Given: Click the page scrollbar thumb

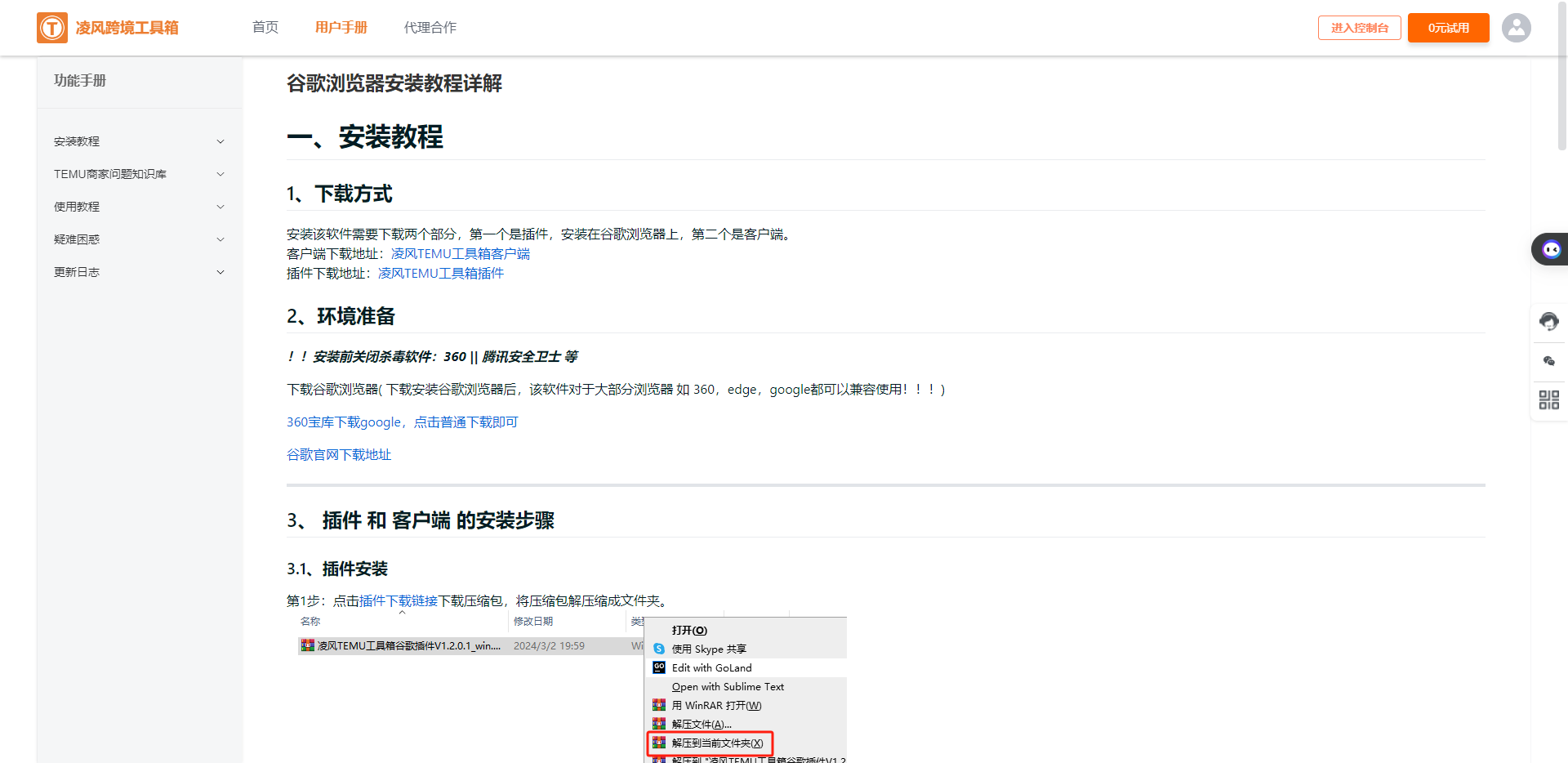Looking at the screenshot, I should coord(1561,75).
